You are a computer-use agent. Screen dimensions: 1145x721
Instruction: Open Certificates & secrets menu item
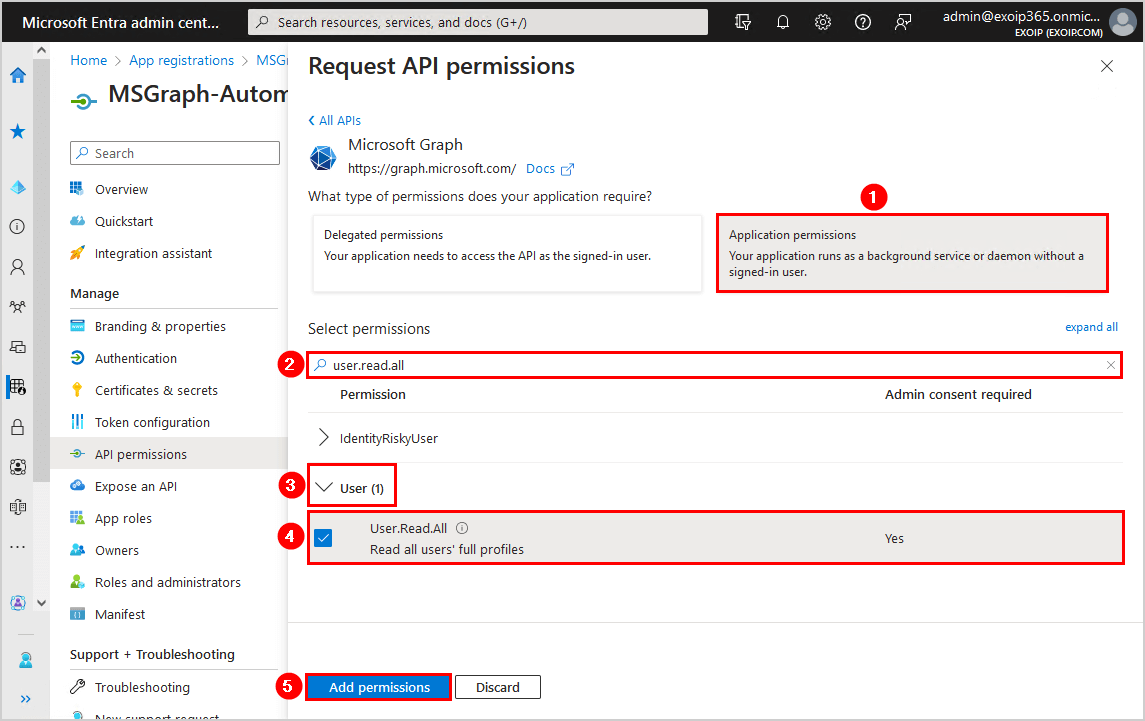(x=156, y=390)
